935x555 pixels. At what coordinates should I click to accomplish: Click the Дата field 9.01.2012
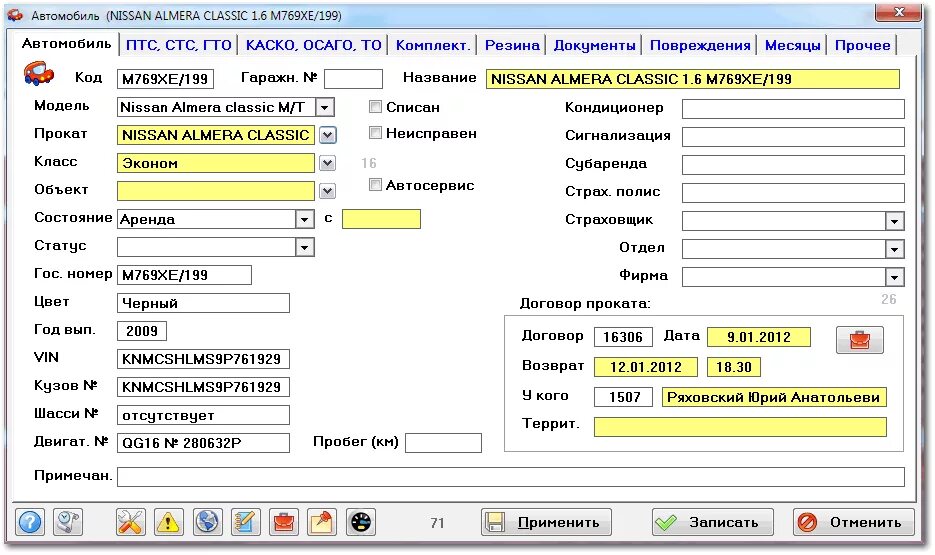pyautogui.click(x=759, y=337)
